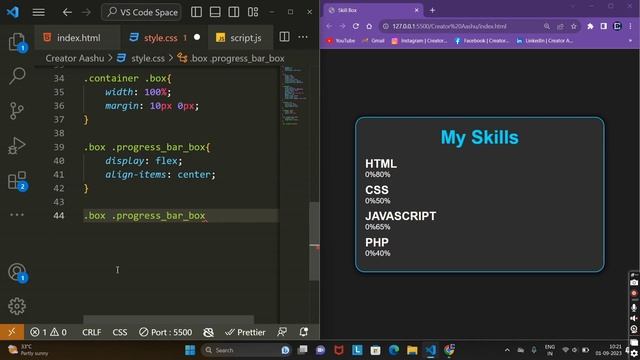Expand the bookmarks overflow arrow
Image resolution: width=640 pixels, height=360 pixels.
coord(630,40)
